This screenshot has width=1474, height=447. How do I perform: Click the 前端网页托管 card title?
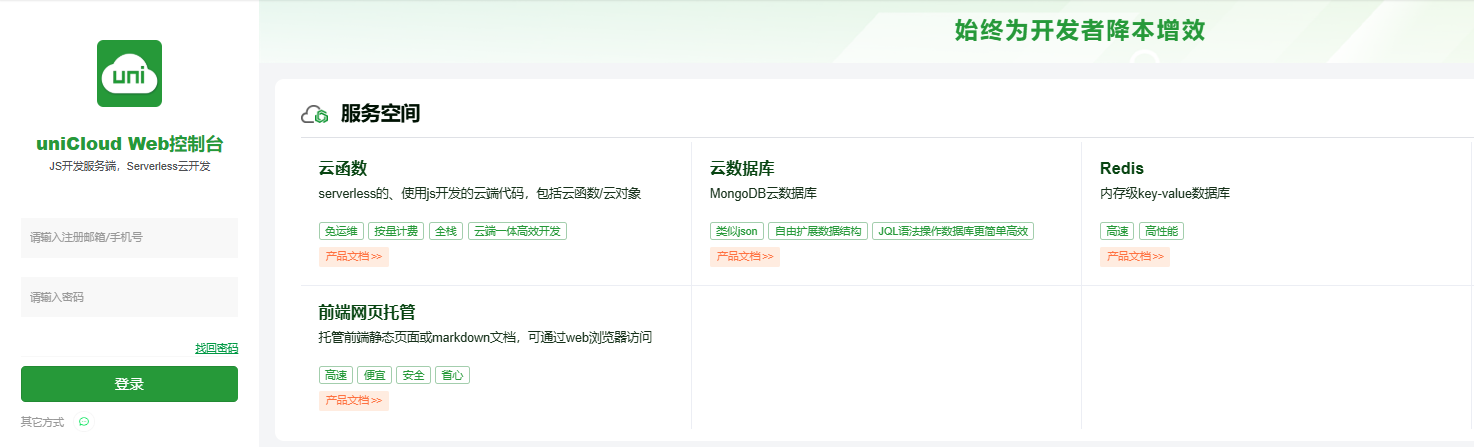pos(367,312)
